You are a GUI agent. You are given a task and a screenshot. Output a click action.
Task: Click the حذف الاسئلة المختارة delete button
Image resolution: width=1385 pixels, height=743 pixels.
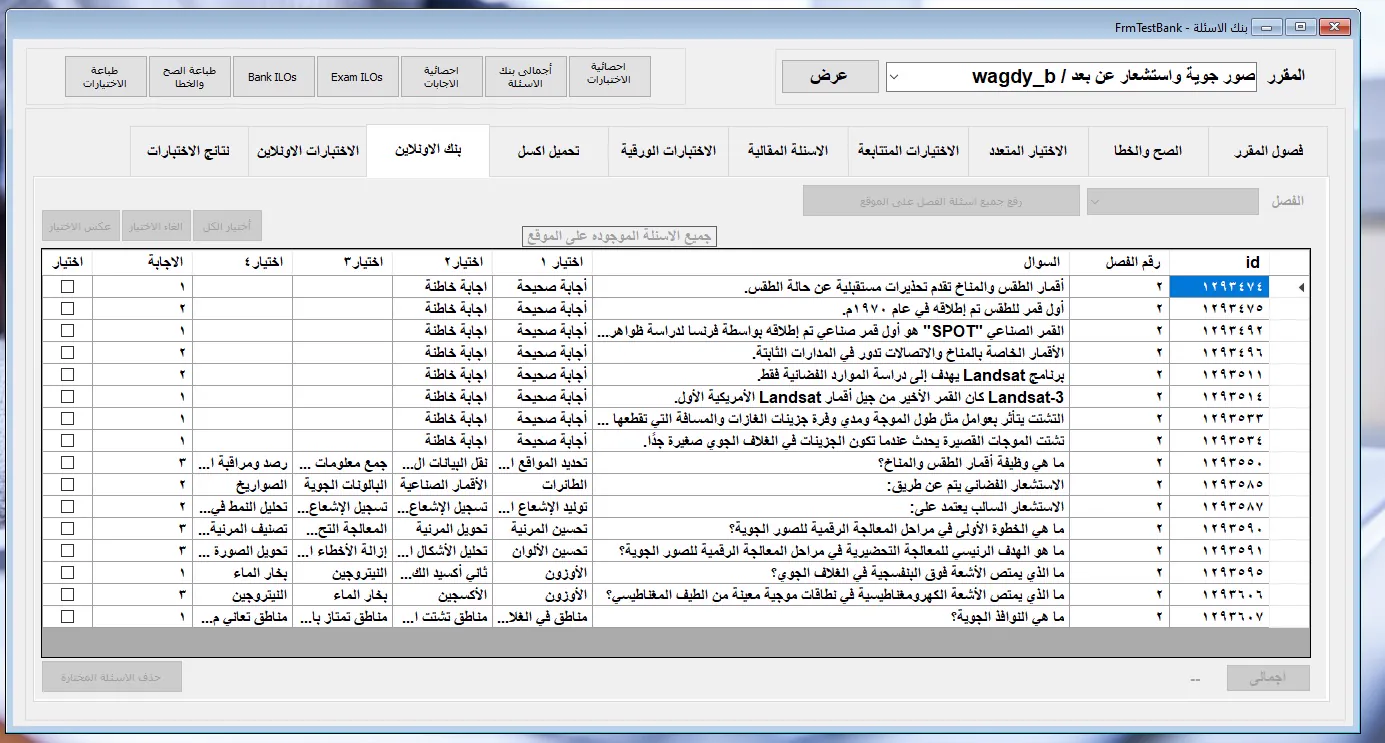[112, 677]
